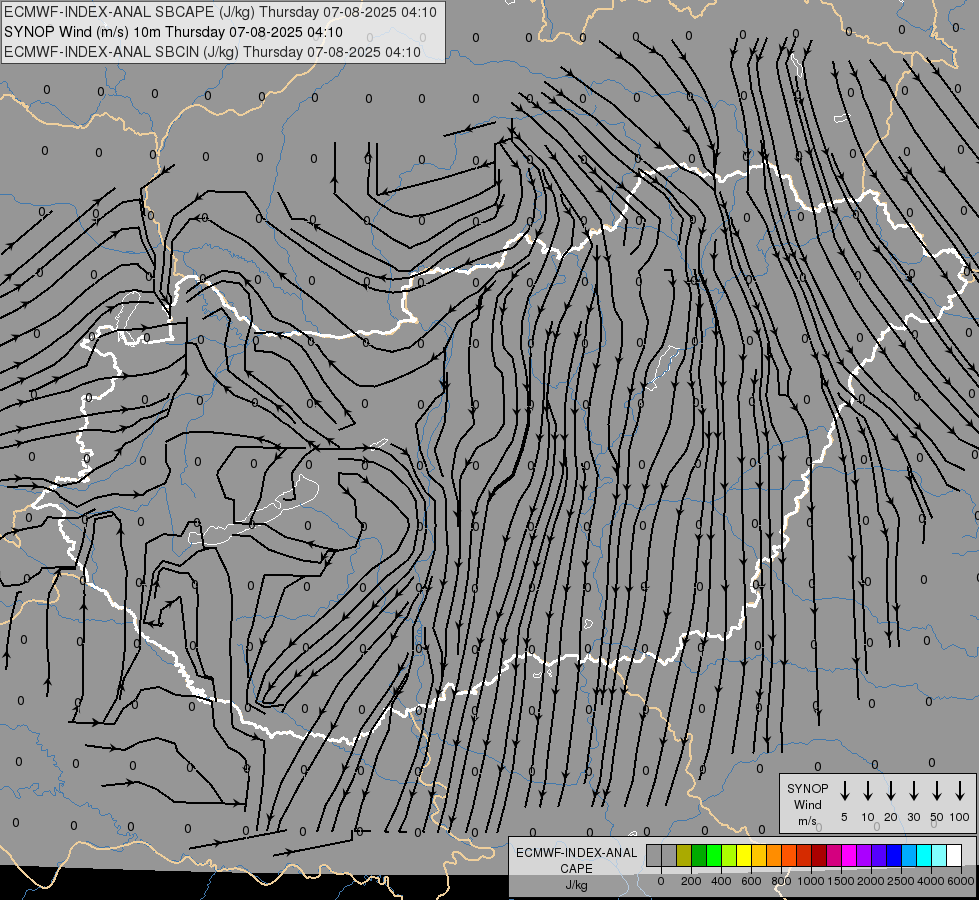This screenshot has height=900, width=979.
Task: Click the 10 m/s value in wind legend
Action: 868,817
